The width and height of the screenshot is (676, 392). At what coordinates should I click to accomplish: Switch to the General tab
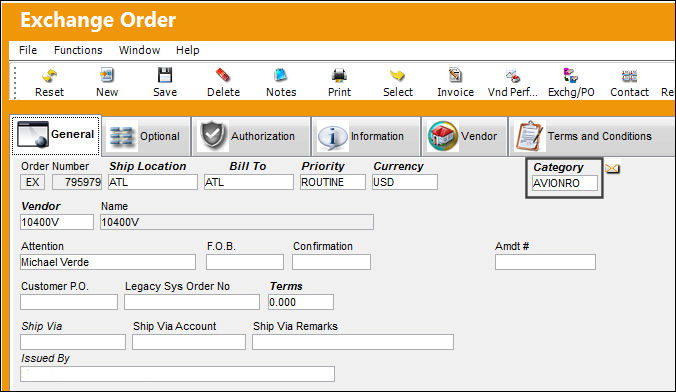56,135
